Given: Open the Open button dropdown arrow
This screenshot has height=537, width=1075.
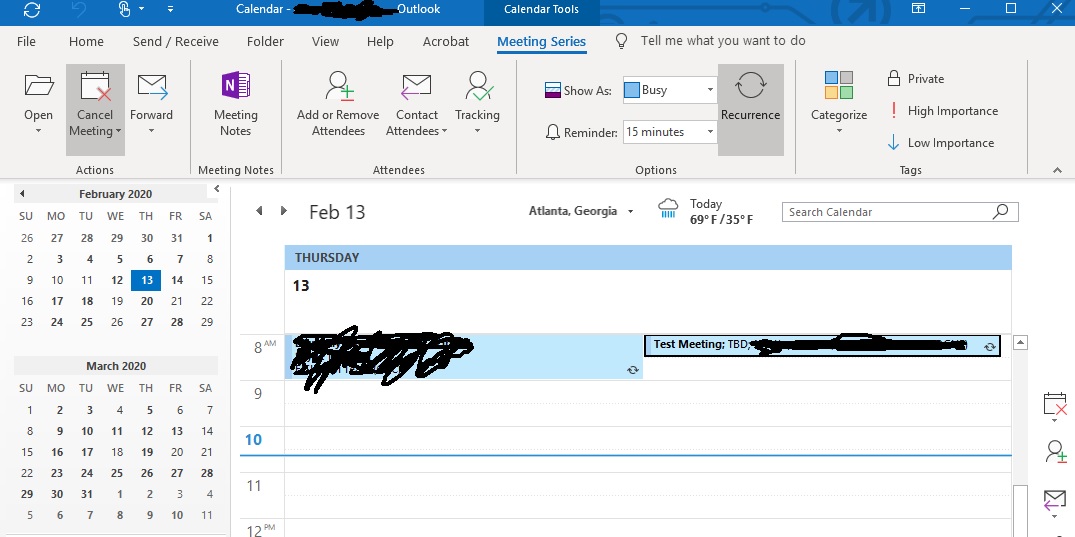Looking at the screenshot, I should [38, 130].
